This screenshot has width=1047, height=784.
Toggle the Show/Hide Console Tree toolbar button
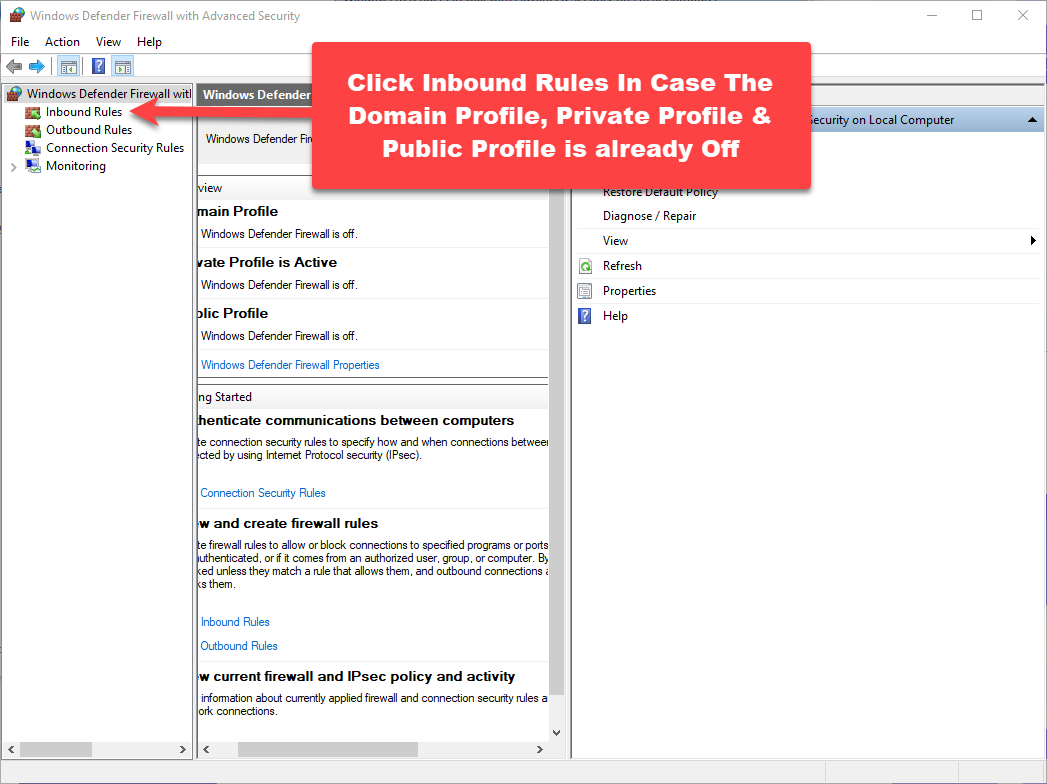69,67
